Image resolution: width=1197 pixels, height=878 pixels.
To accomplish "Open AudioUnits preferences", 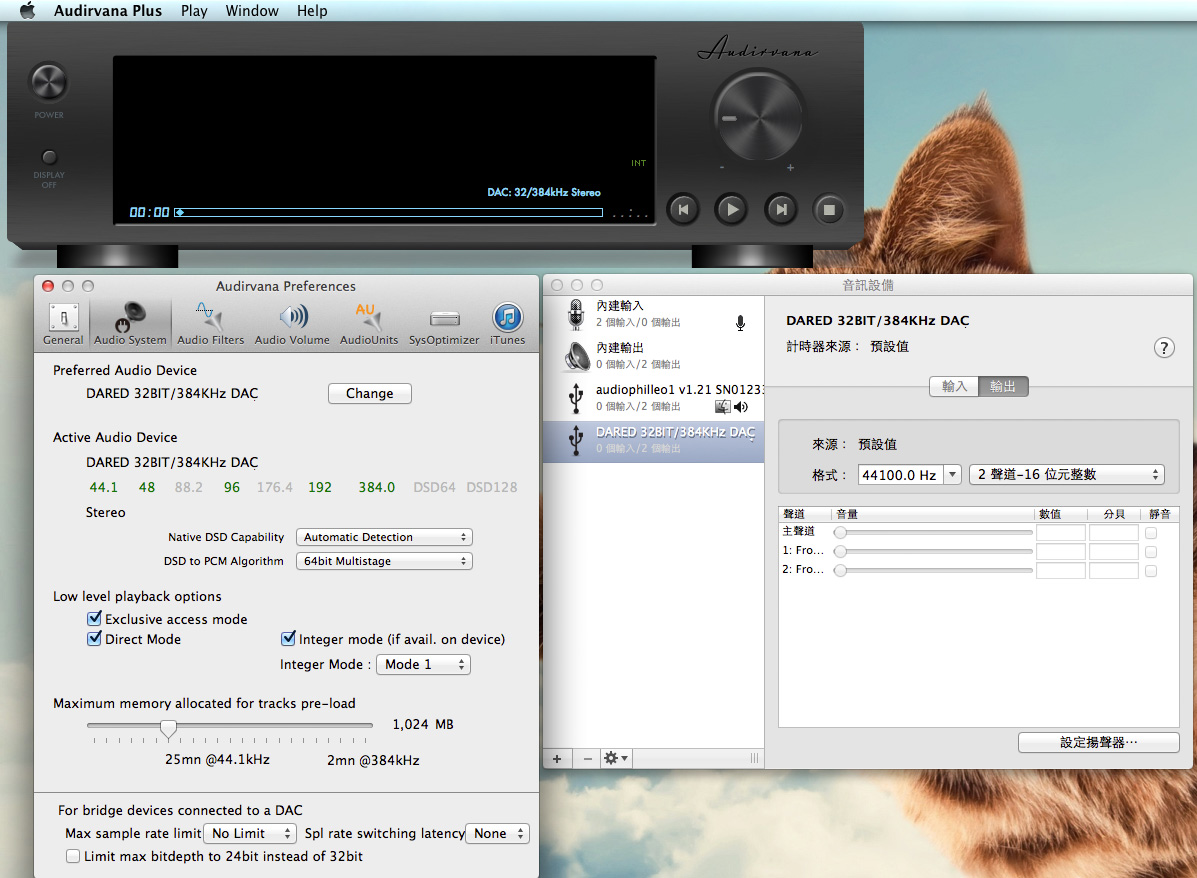I will tap(369, 324).
